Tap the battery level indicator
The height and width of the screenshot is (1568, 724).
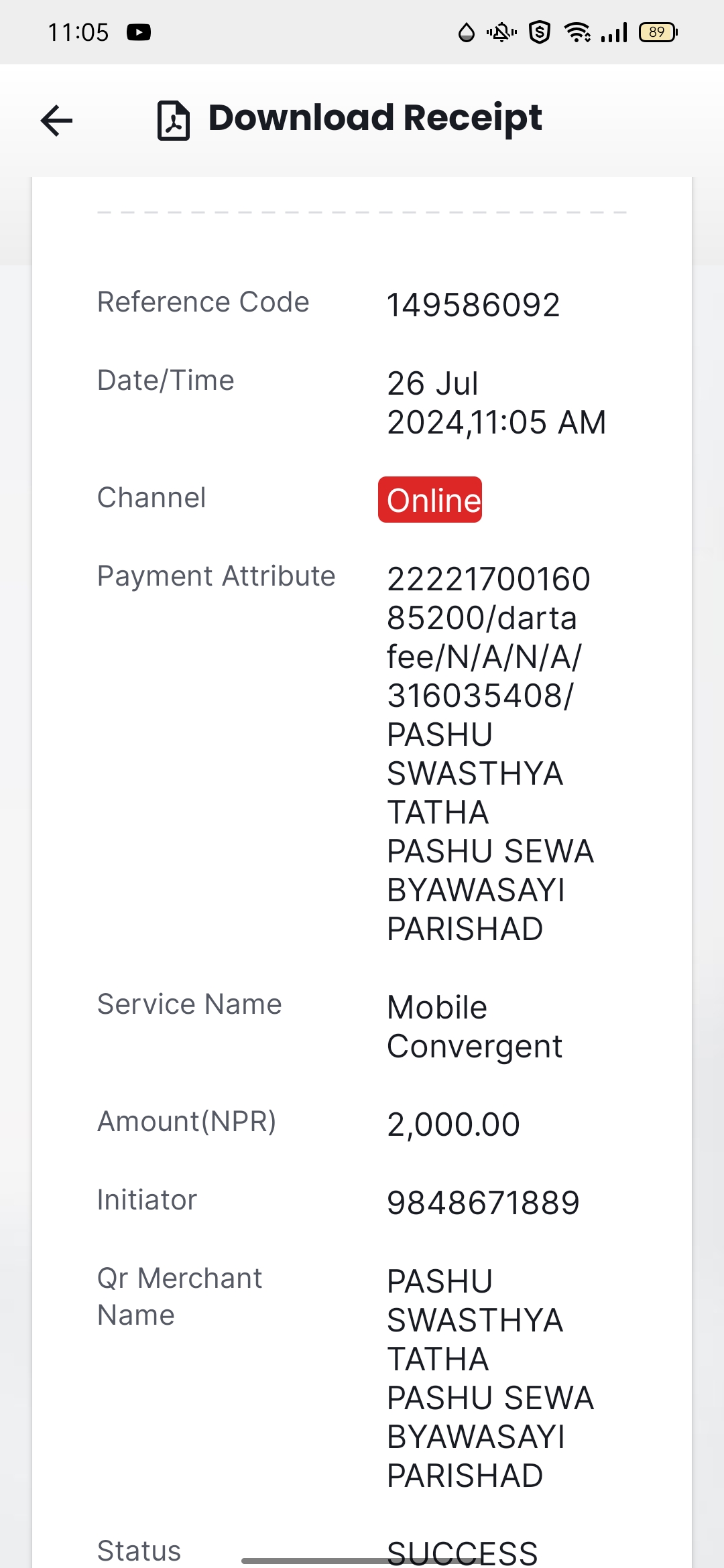(658, 32)
